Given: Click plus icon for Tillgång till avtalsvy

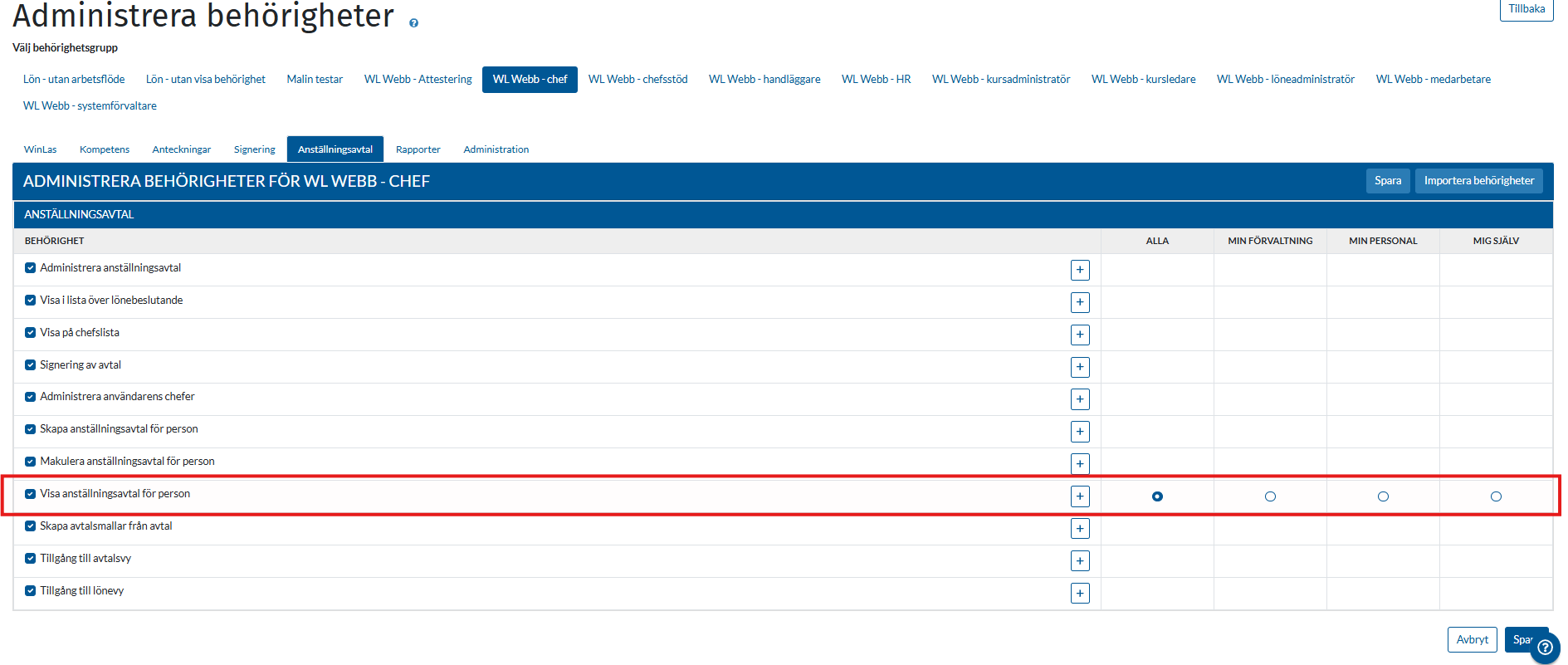Looking at the screenshot, I should tap(1079, 561).
